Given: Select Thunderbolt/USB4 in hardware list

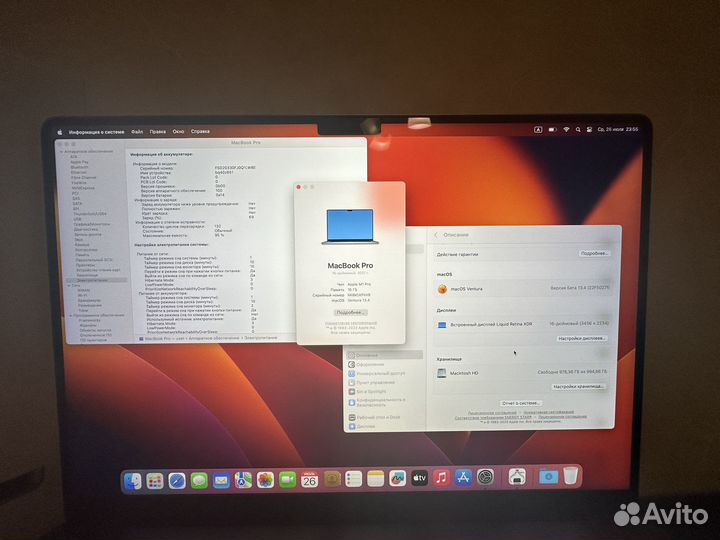Looking at the screenshot, I should [90, 214].
